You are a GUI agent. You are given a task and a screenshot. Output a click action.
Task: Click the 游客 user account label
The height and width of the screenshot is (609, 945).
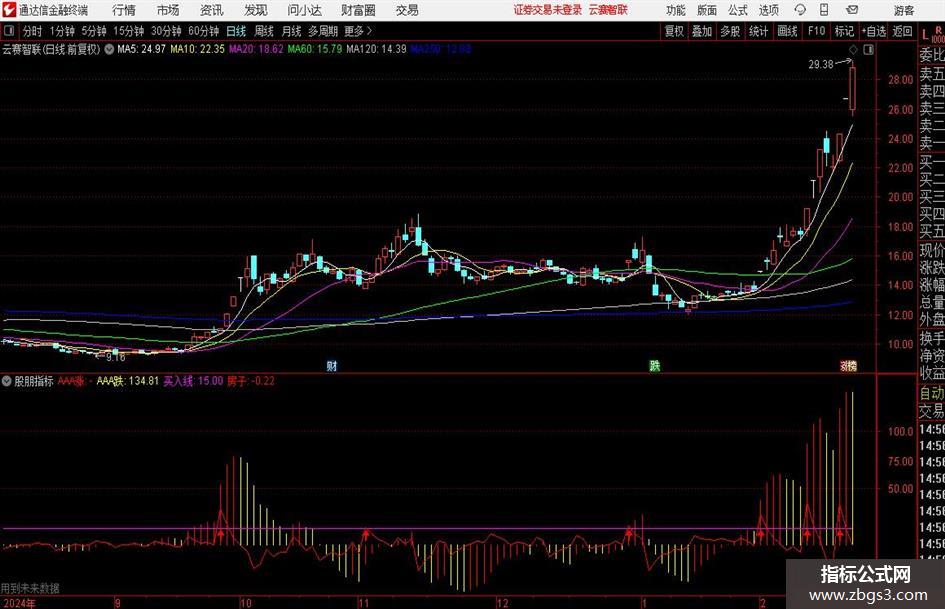(x=904, y=10)
